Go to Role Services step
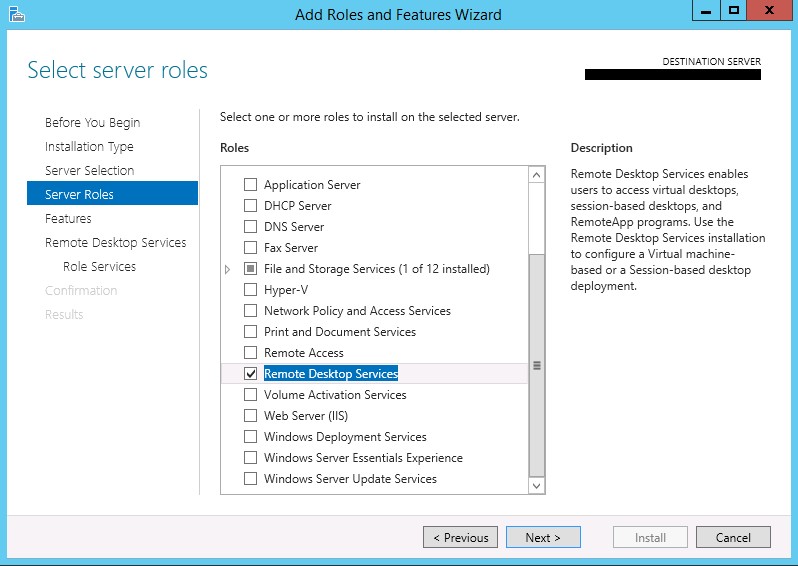Viewport: 798px width, 566px height. 99,266
